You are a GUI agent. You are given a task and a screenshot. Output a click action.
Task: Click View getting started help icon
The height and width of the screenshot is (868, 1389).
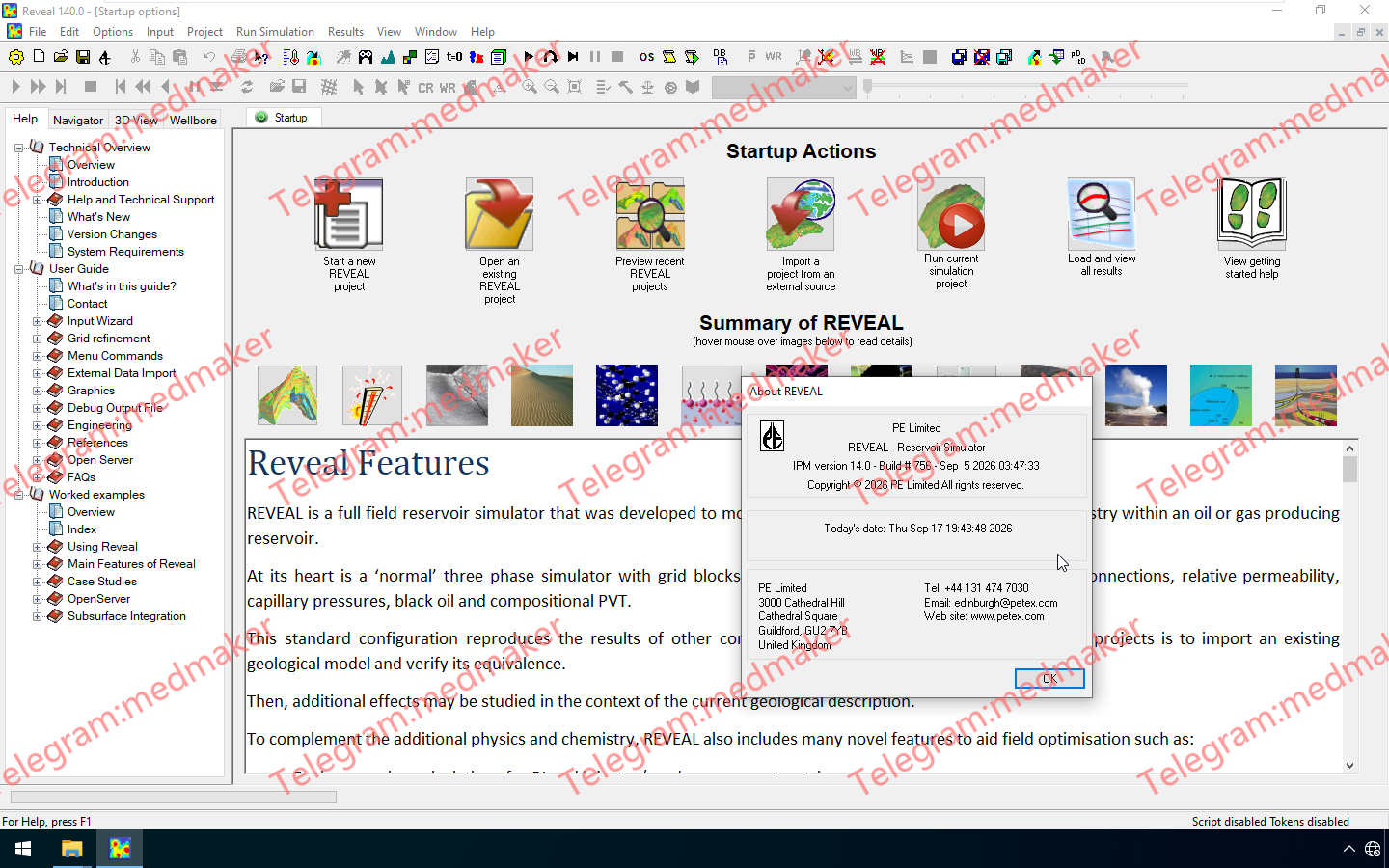[x=1252, y=214]
